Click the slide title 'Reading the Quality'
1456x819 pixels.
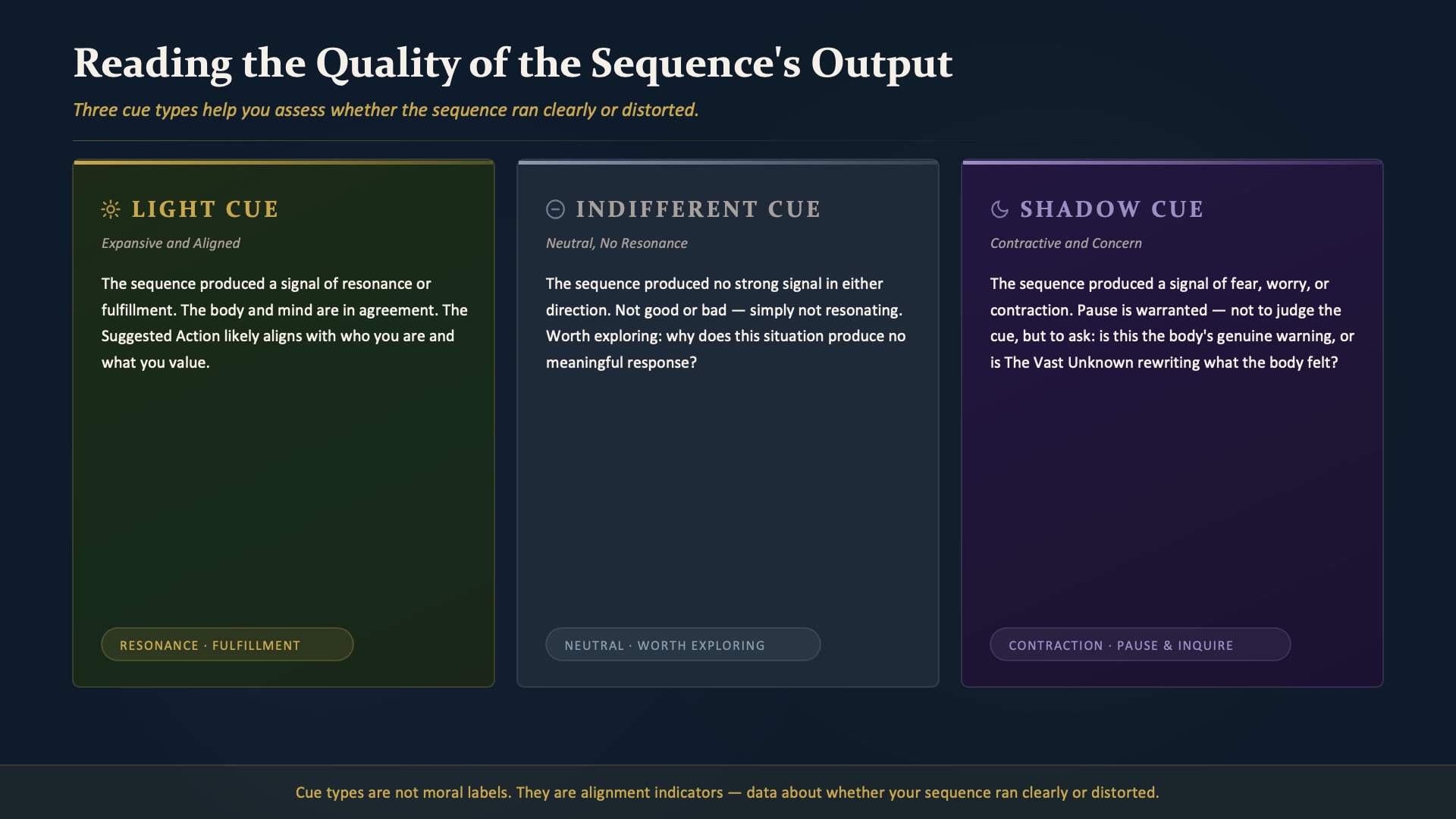tap(513, 64)
